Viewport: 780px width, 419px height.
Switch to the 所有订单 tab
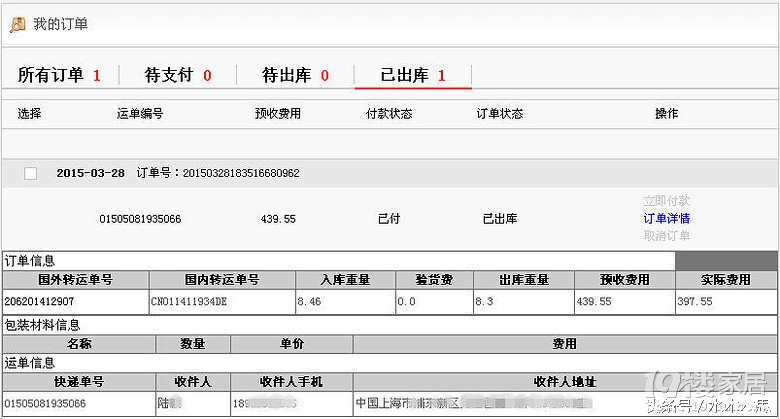[59, 75]
